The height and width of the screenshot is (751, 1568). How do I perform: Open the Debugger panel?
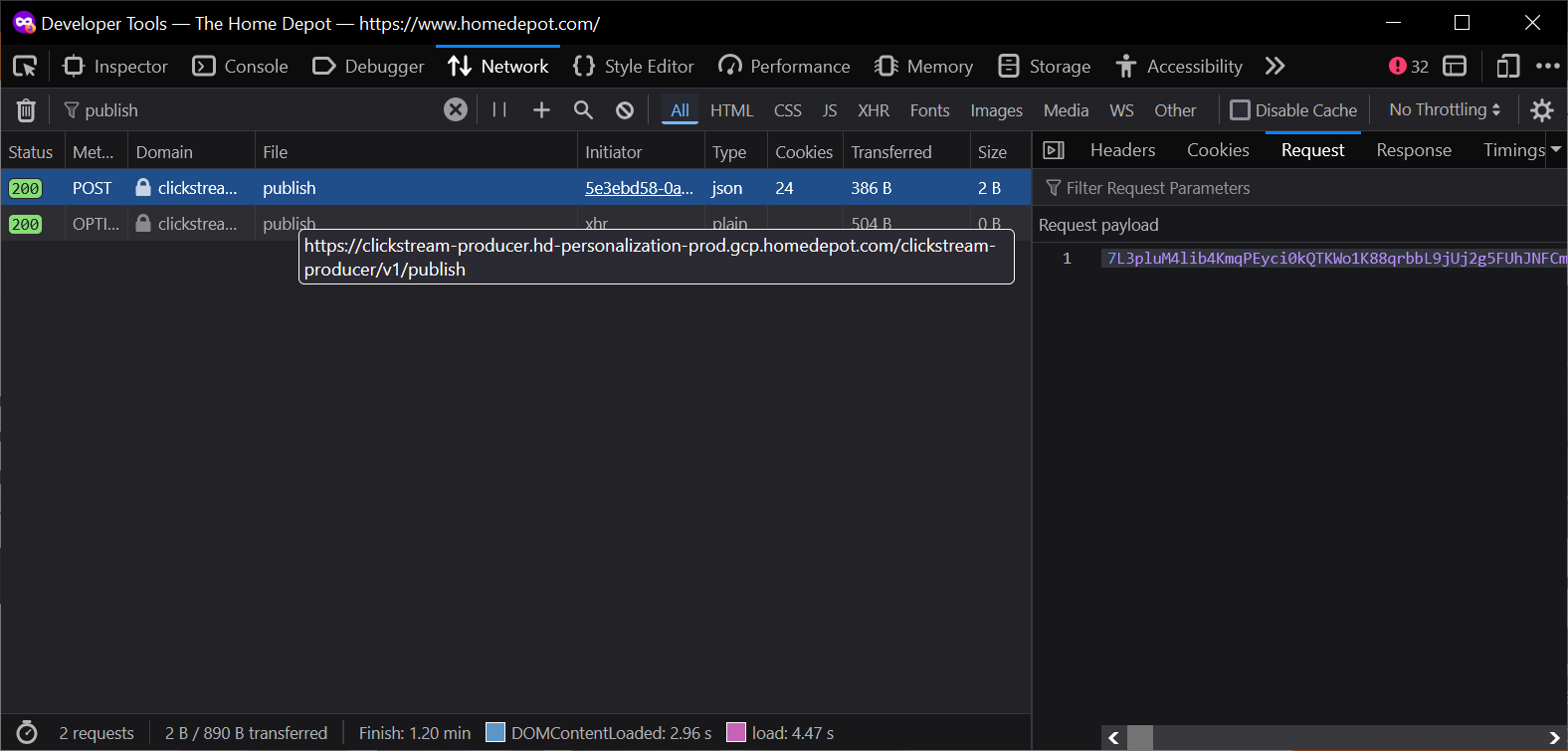pos(368,67)
